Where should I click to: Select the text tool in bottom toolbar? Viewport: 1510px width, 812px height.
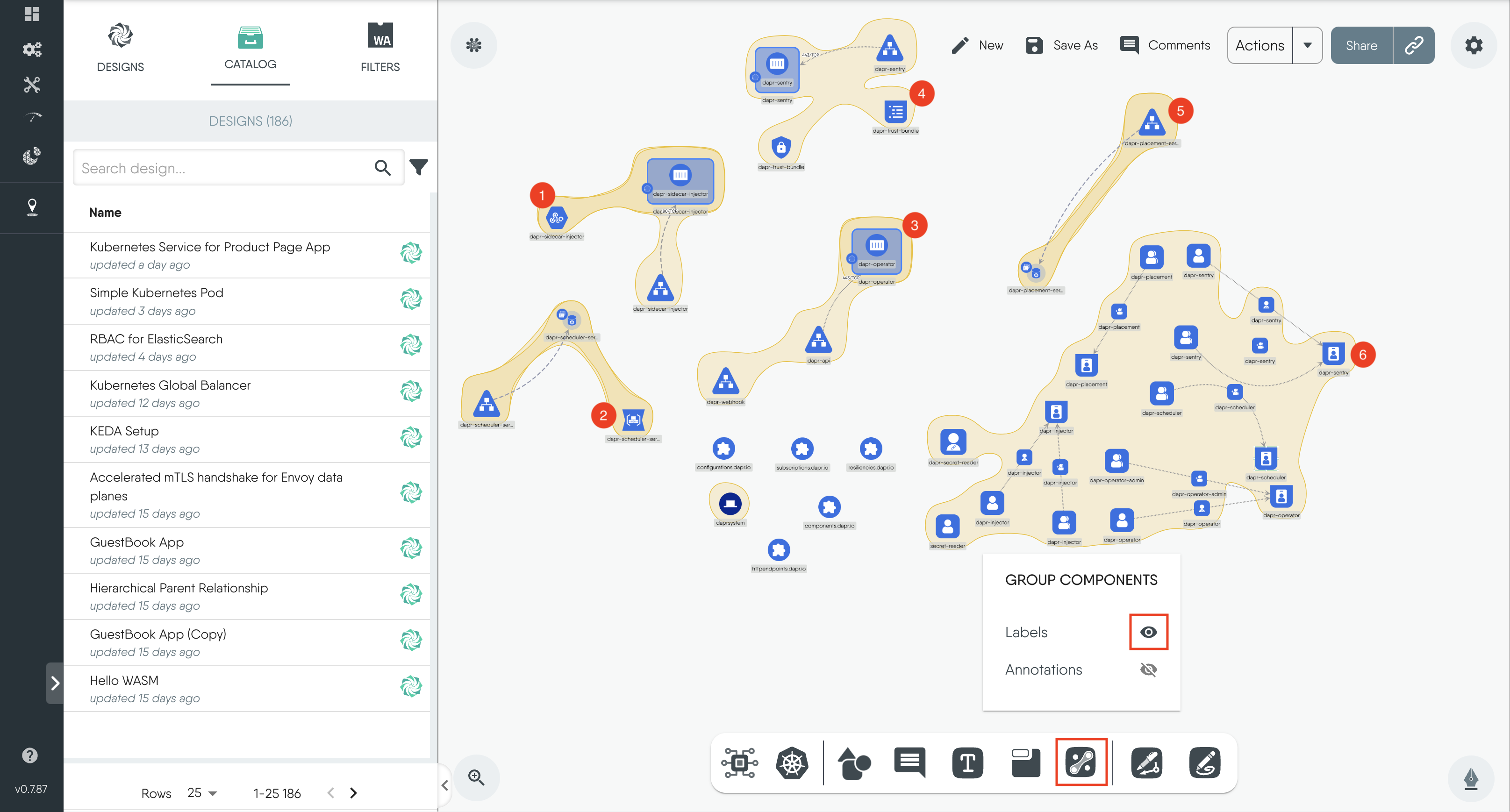click(967, 763)
